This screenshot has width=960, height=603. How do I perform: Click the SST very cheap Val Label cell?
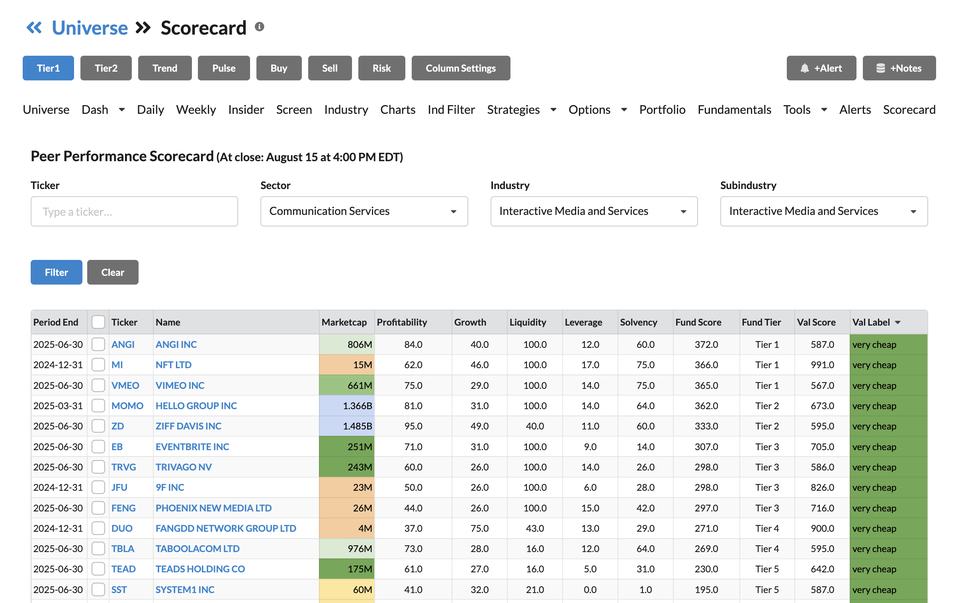pos(888,590)
